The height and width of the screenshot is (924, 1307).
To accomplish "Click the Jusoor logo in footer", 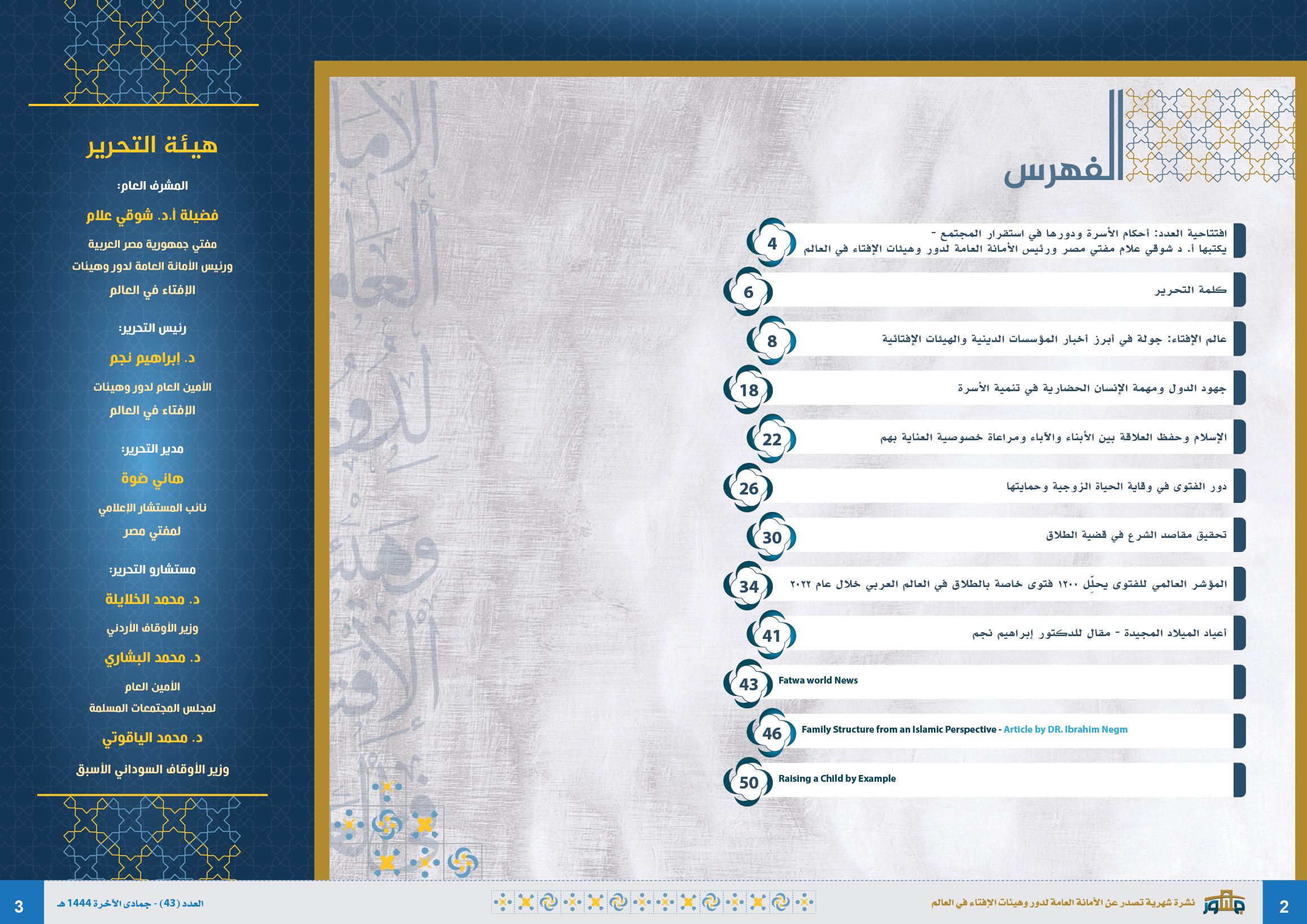I will (1223, 903).
